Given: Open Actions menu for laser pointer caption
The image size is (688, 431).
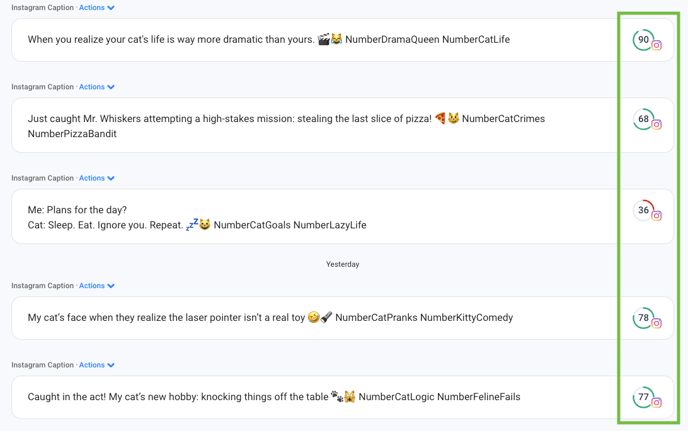Looking at the screenshot, I should click(x=97, y=286).
